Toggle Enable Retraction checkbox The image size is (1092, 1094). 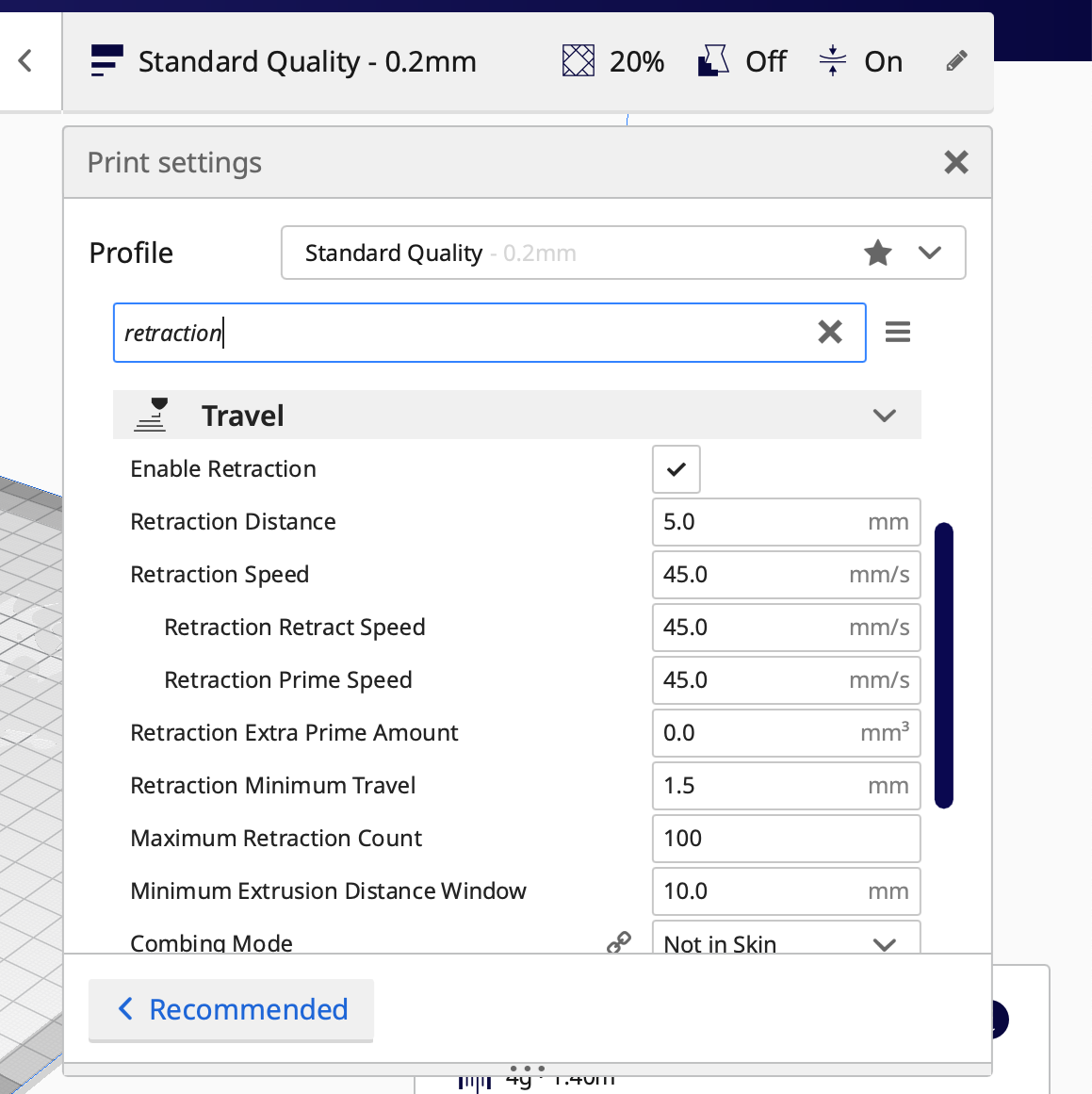tap(676, 469)
